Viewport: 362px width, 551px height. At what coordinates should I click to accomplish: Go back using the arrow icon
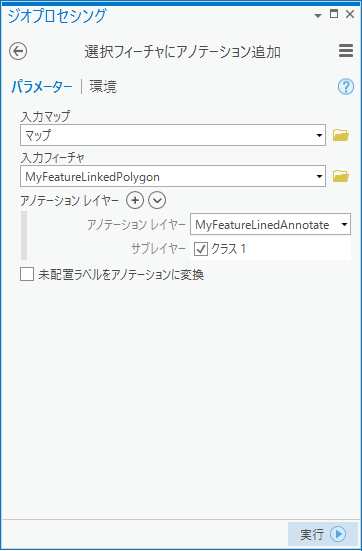click(18, 52)
